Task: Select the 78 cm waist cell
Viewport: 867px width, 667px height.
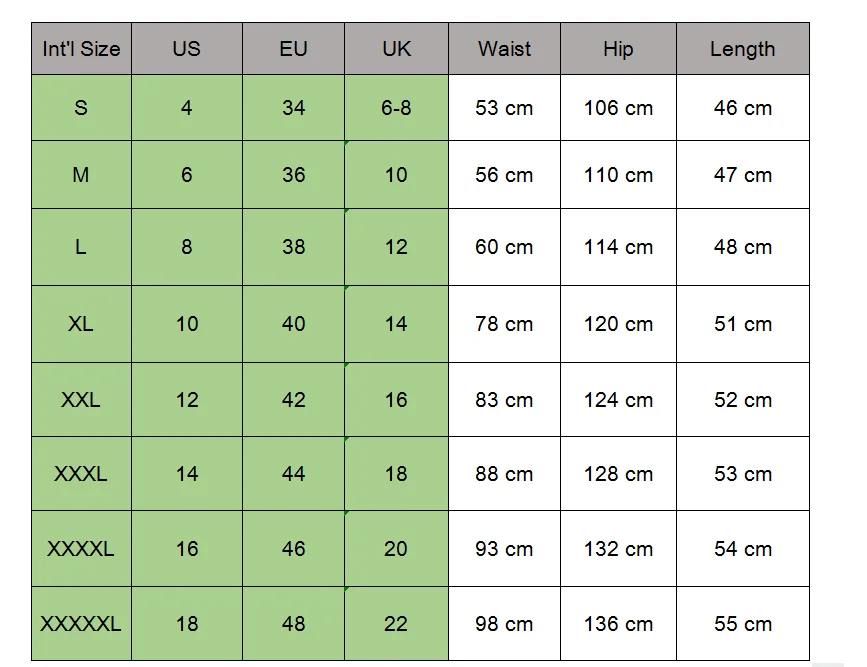Action: [x=504, y=324]
